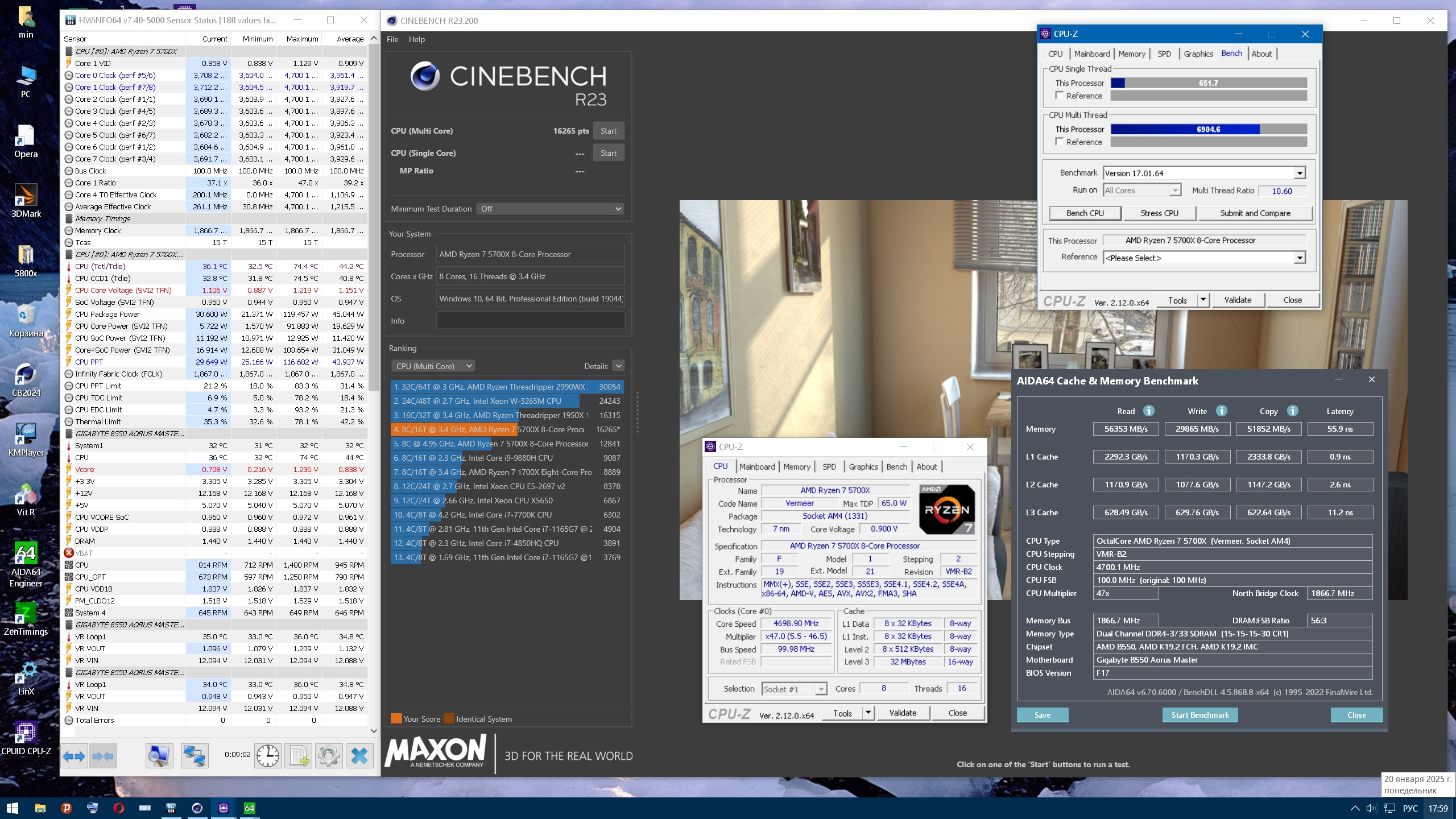This screenshot has height=819, width=1456.
Task: Click the Bench CPU button
Action: click(x=1085, y=213)
